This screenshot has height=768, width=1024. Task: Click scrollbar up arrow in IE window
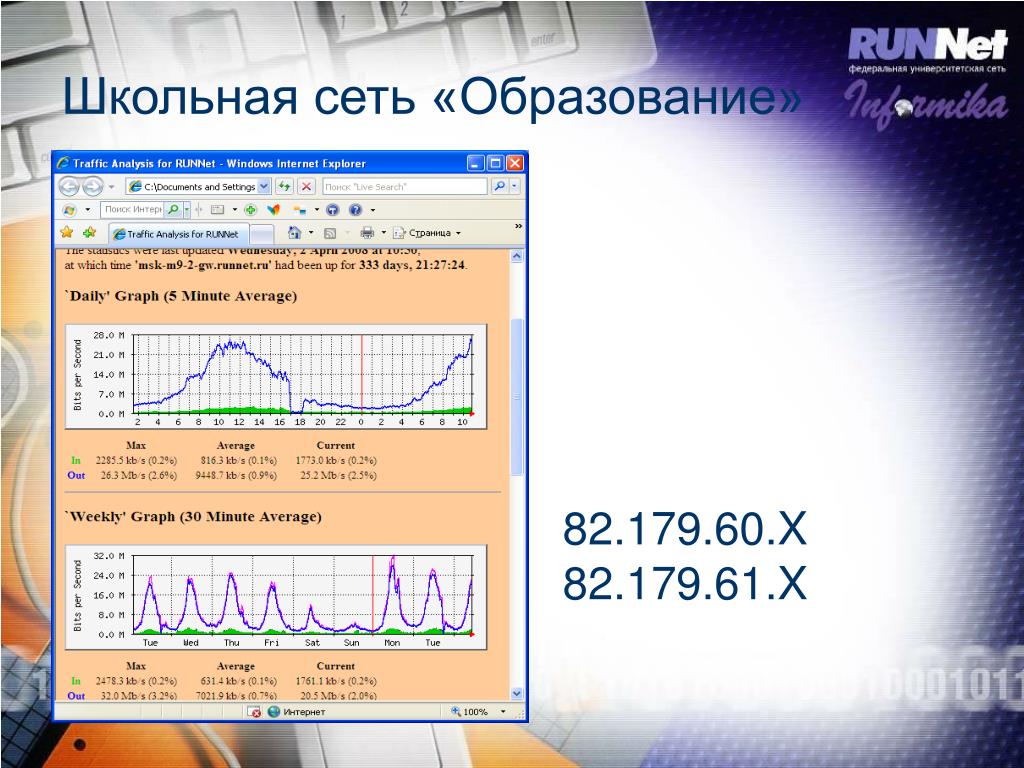(x=517, y=256)
